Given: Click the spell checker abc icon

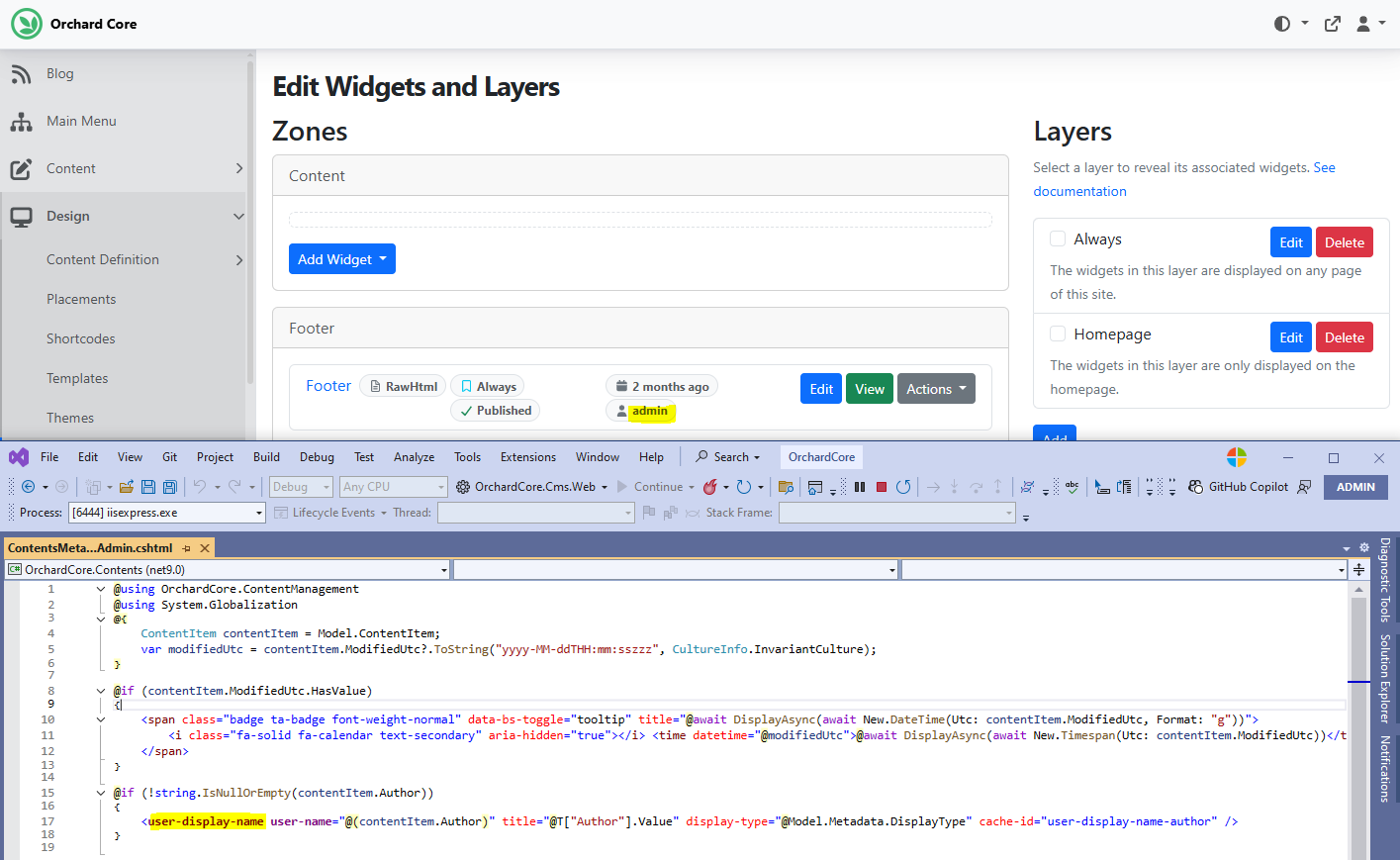Looking at the screenshot, I should [1072, 487].
